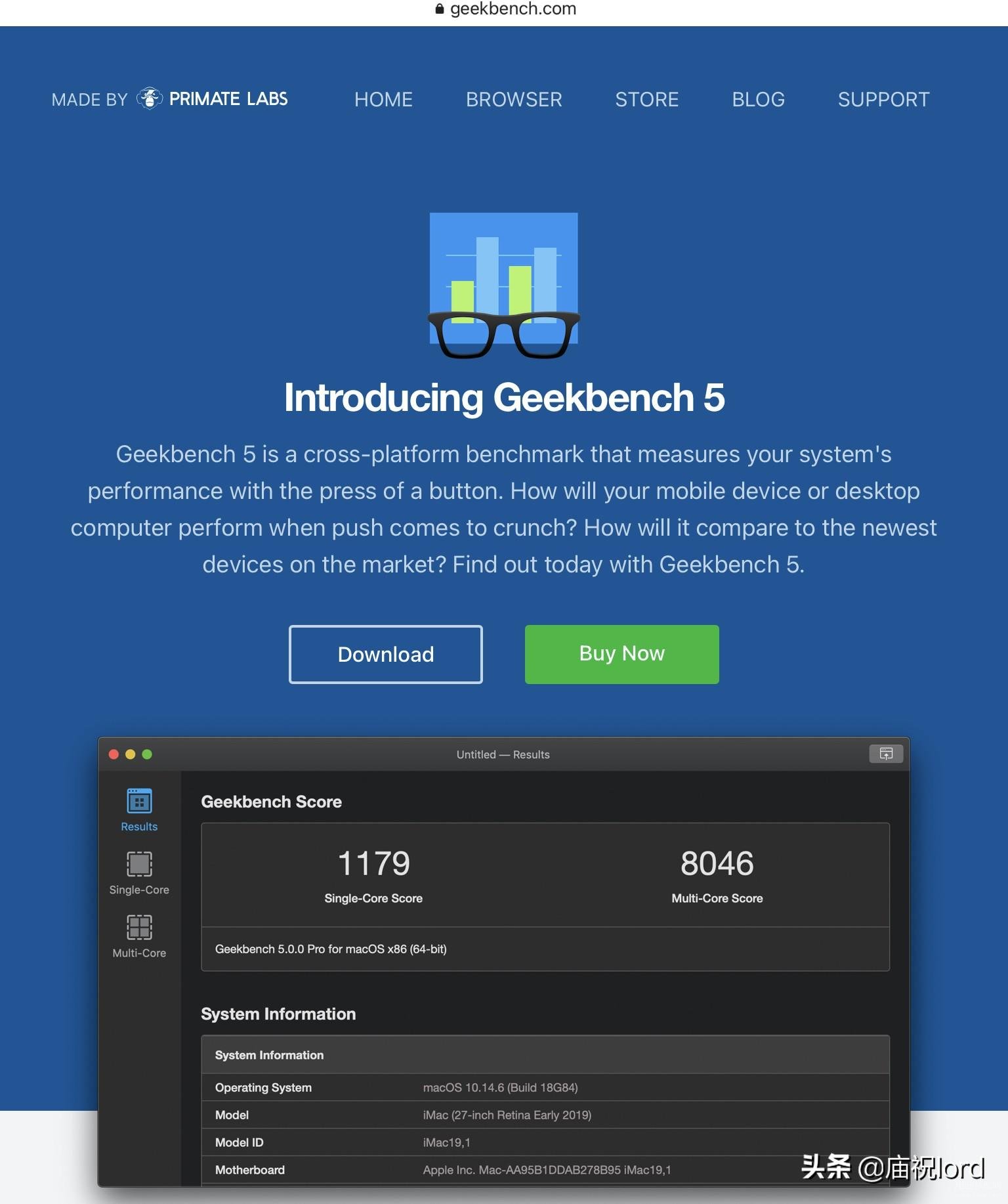1008x1204 pixels.
Task: Click the red close dot of Results window
Action: click(114, 754)
